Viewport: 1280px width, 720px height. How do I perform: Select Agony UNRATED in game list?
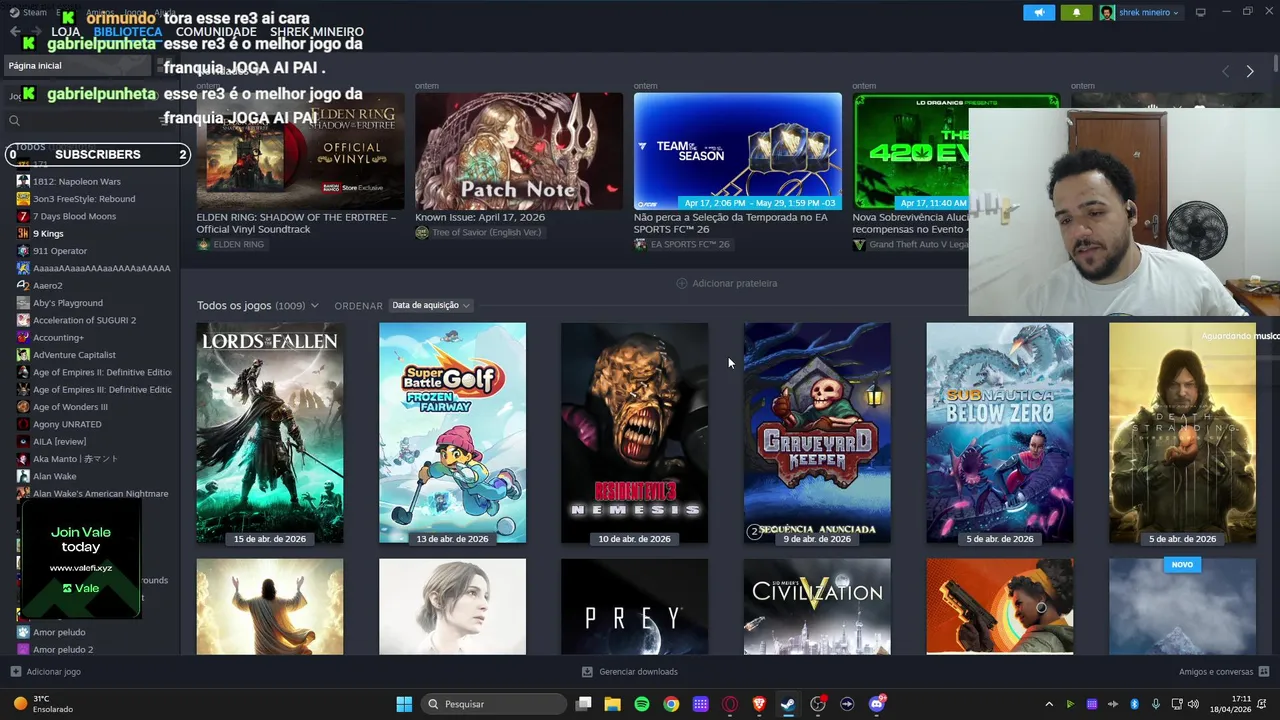(67, 424)
